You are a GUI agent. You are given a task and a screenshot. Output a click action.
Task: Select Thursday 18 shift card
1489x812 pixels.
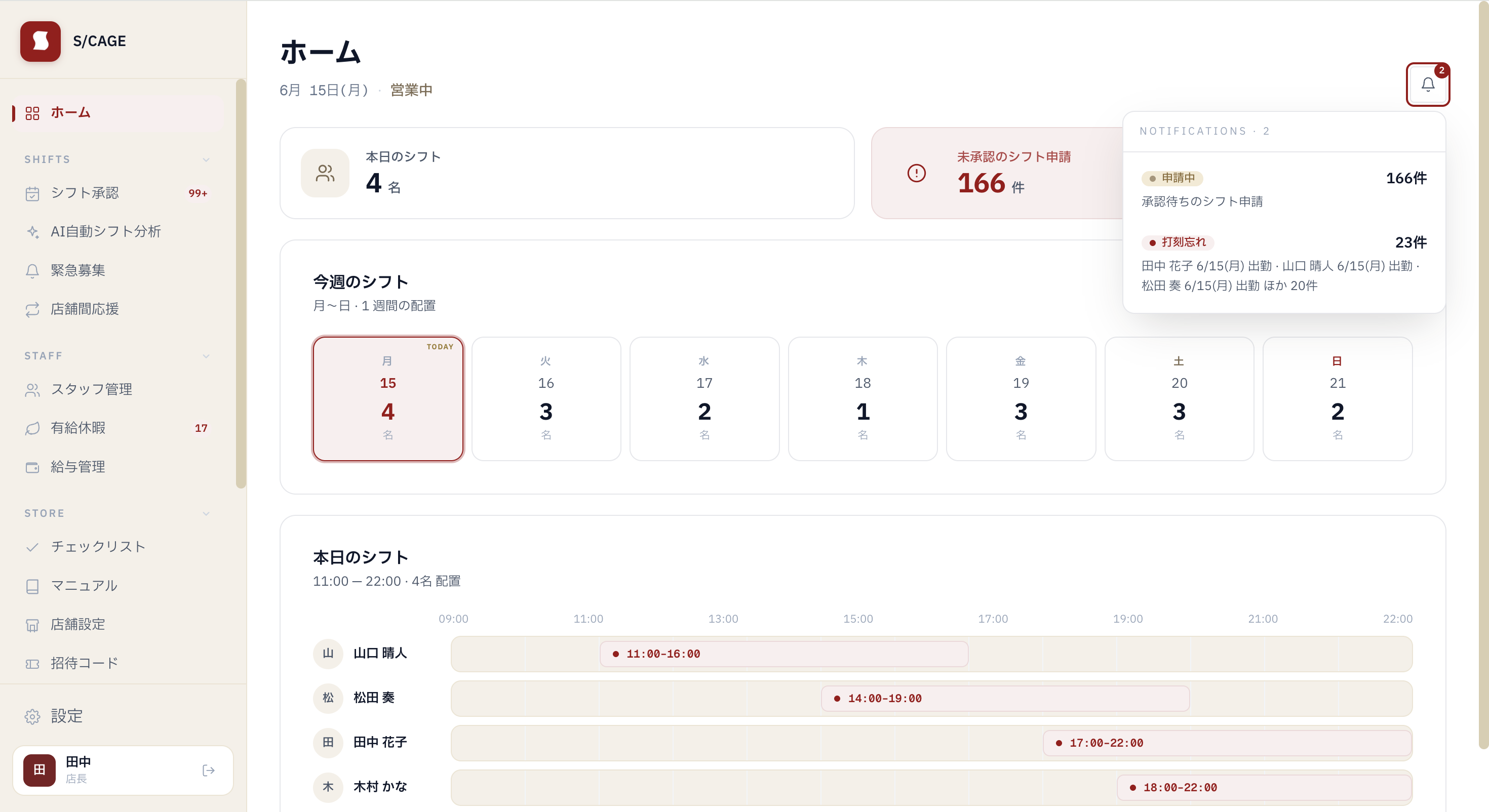click(x=863, y=399)
